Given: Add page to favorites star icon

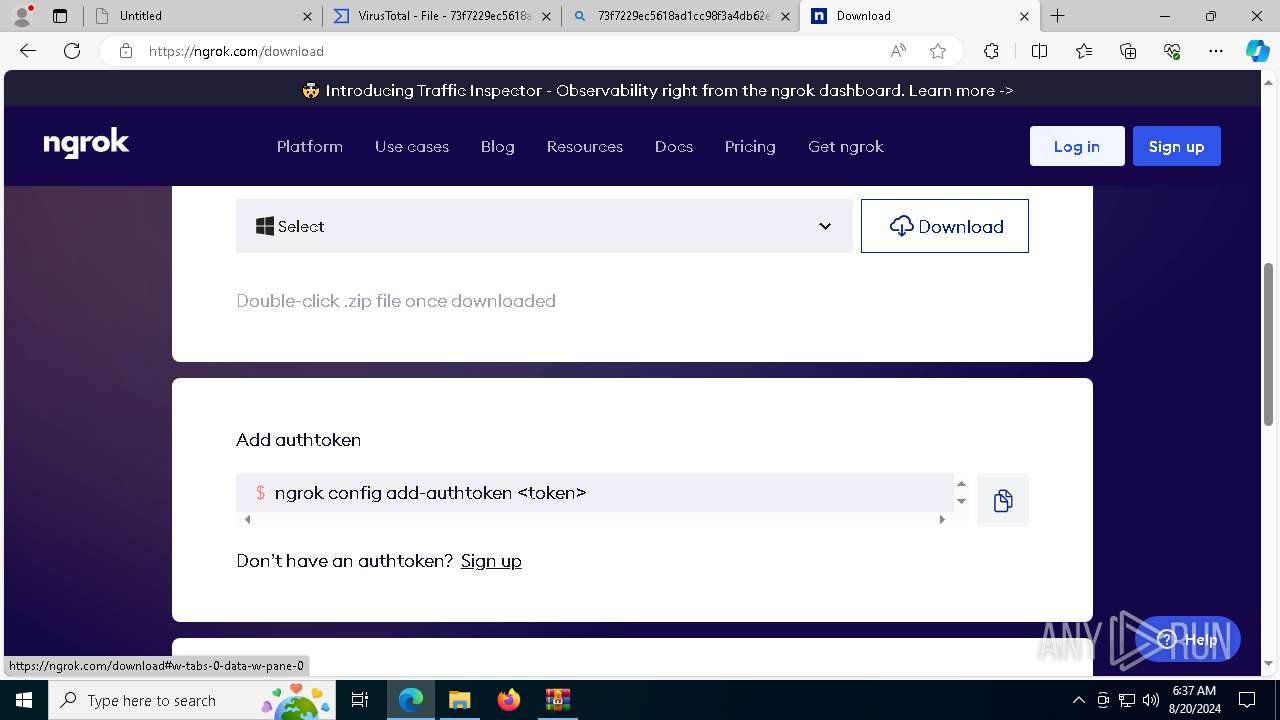Looking at the screenshot, I should 938,51.
